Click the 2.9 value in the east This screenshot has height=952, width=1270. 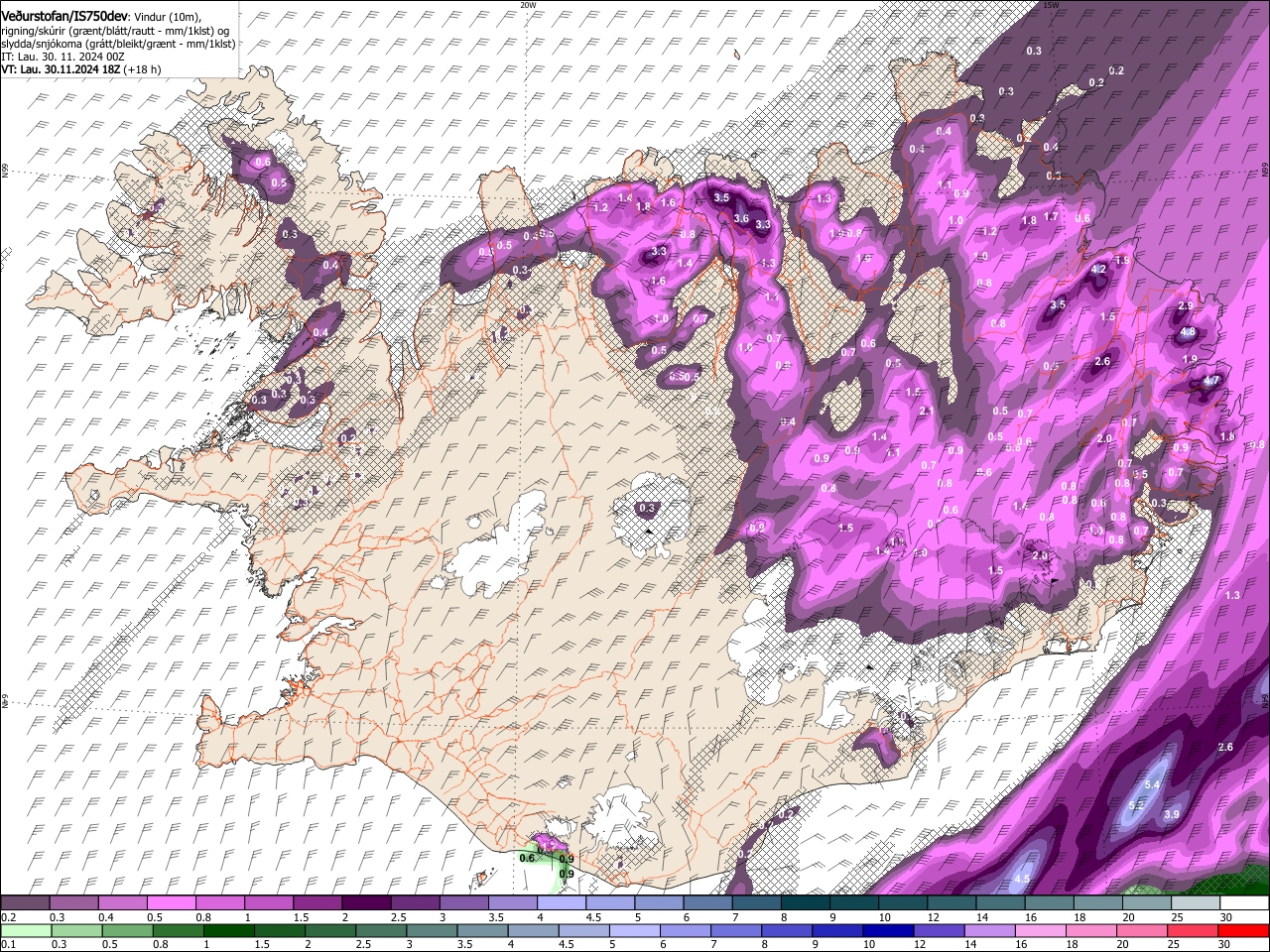pos(1187,306)
